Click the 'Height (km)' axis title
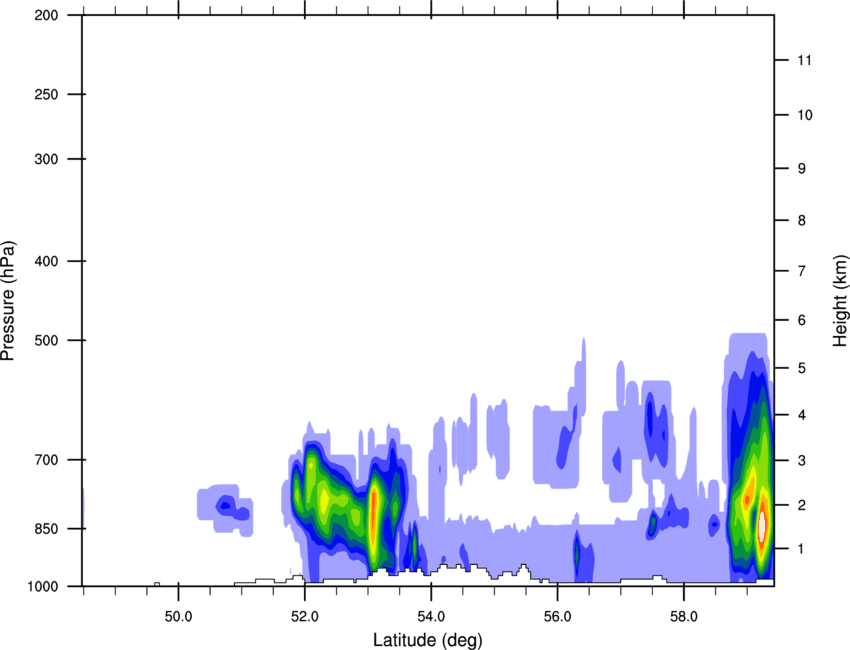The height and width of the screenshot is (650, 850). pos(840,301)
